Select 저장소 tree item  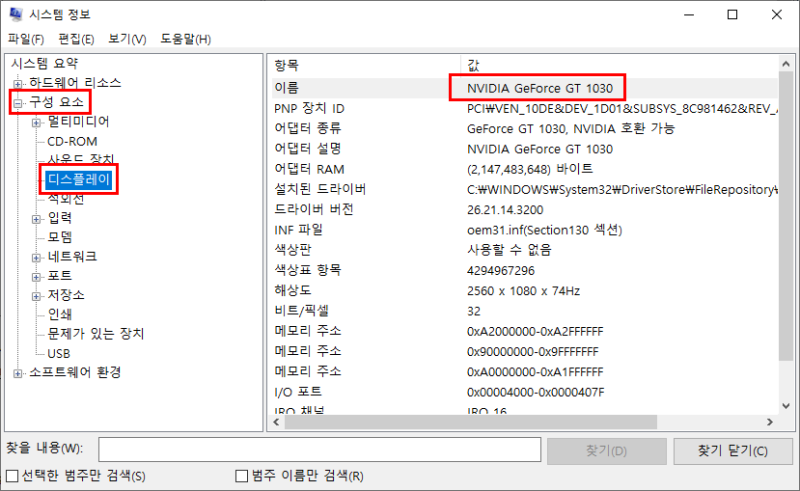(x=66, y=295)
